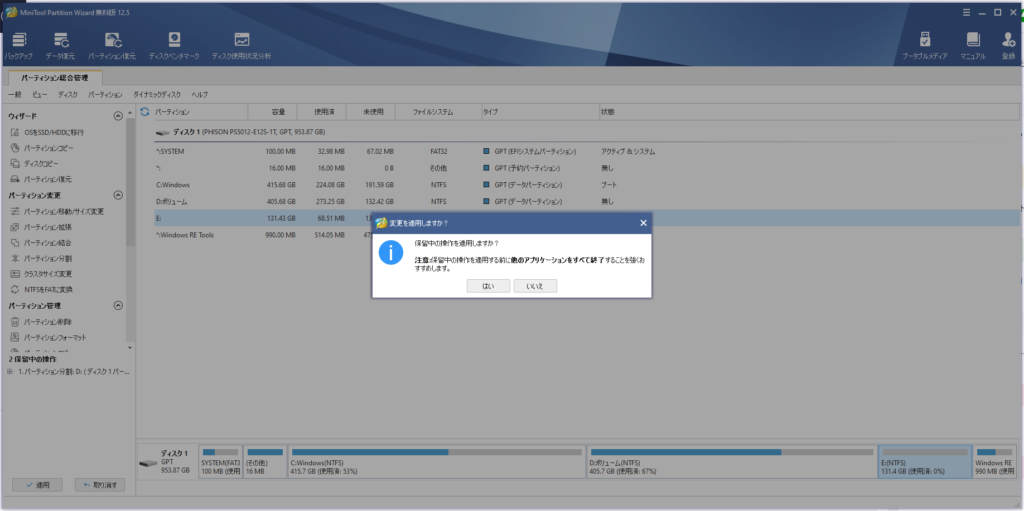Viewport: 1024px width, 511px height.
Task: Choose パーティション分割 operation
Action: [x=40, y=258]
